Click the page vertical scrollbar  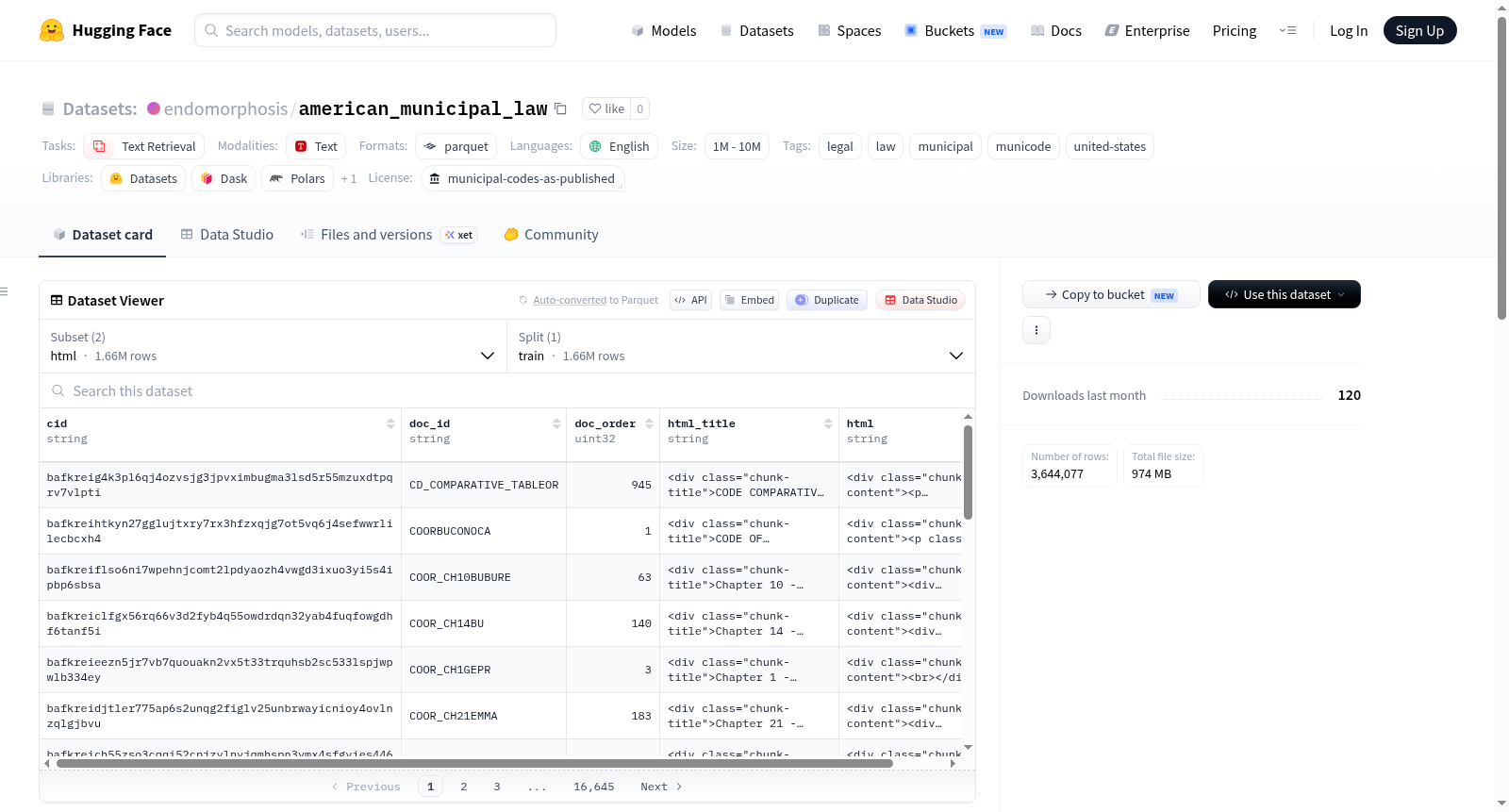point(1501,168)
